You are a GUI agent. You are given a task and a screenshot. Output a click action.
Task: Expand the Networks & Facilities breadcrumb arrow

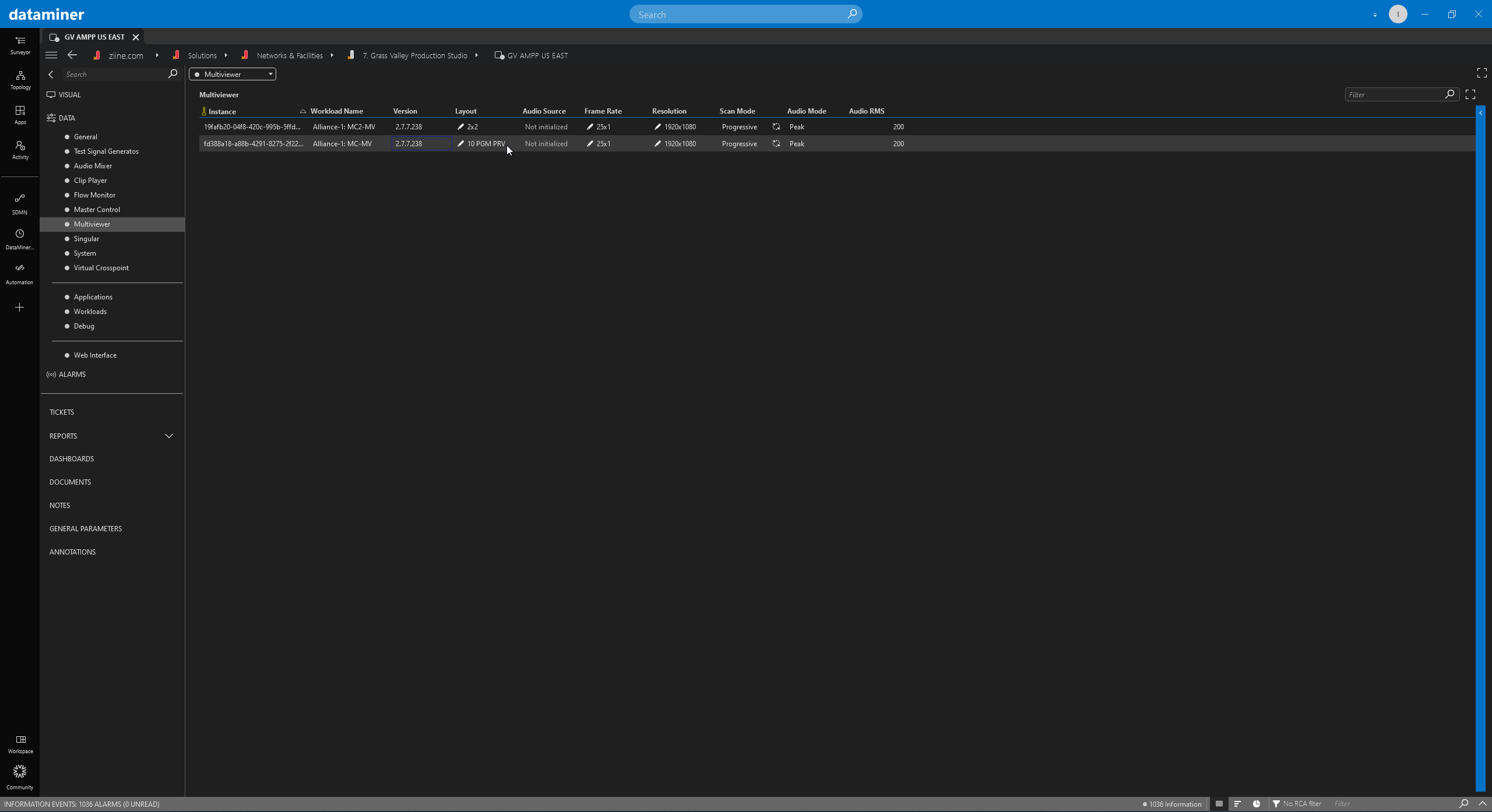332,55
